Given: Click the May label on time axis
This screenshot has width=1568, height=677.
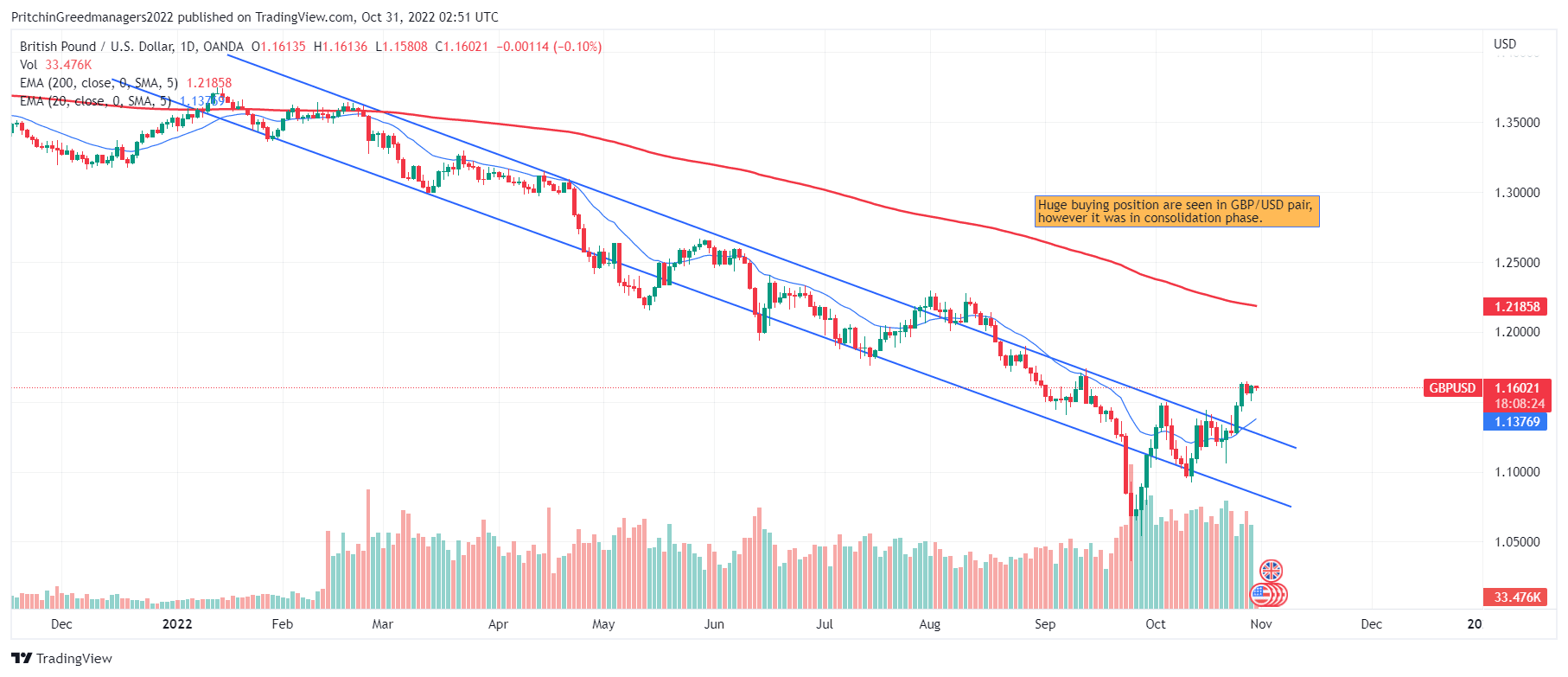Looking at the screenshot, I should click(x=603, y=624).
